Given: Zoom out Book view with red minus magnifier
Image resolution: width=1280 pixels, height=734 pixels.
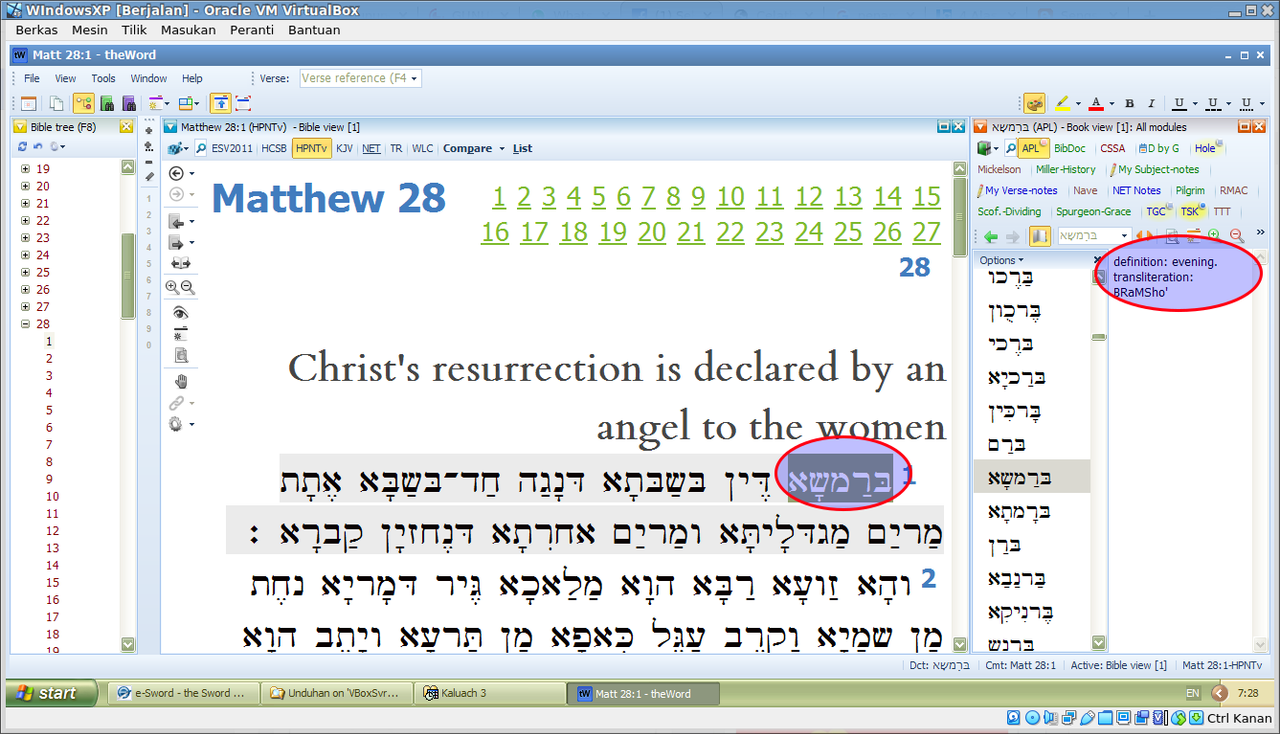Looking at the screenshot, I should [x=1236, y=235].
